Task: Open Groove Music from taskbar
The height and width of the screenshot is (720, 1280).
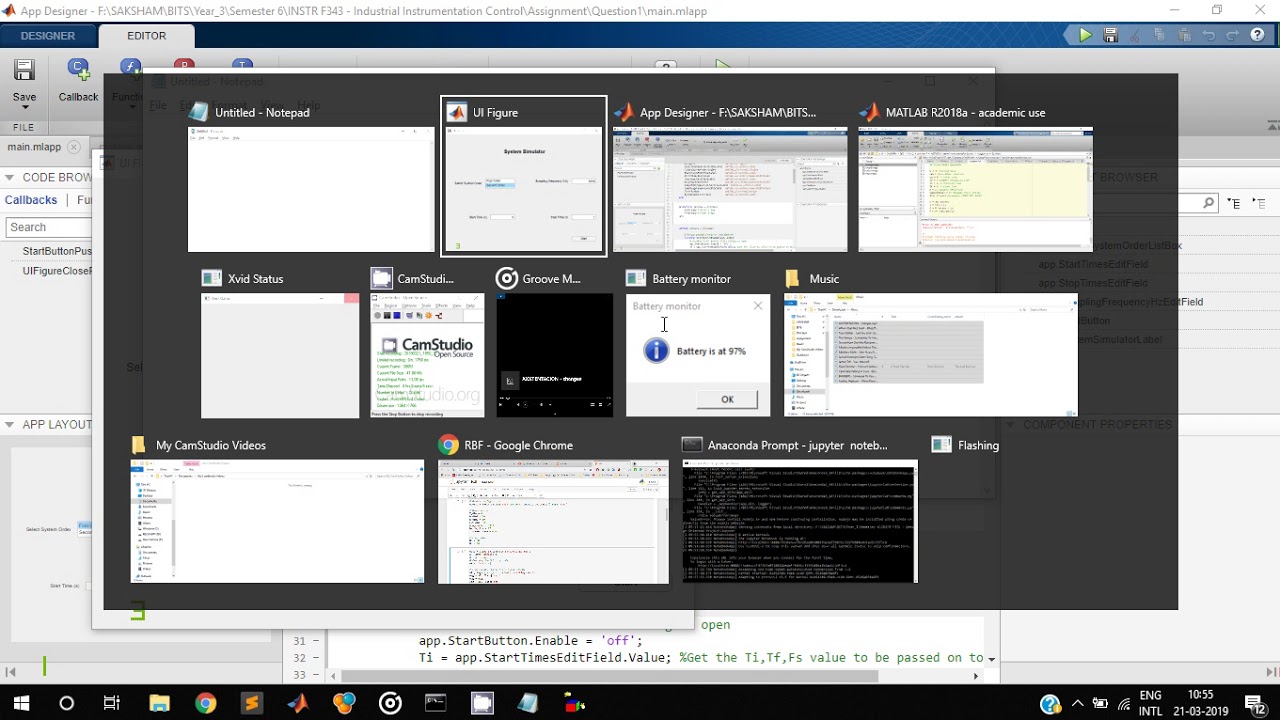Action: click(x=390, y=703)
